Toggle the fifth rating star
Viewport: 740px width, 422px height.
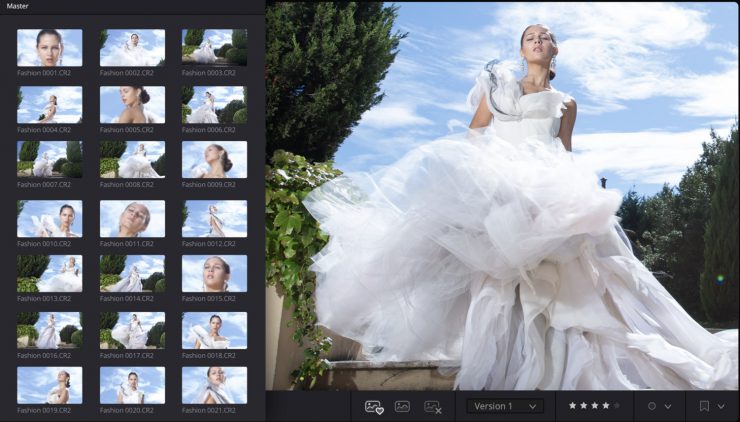(617, 406)
